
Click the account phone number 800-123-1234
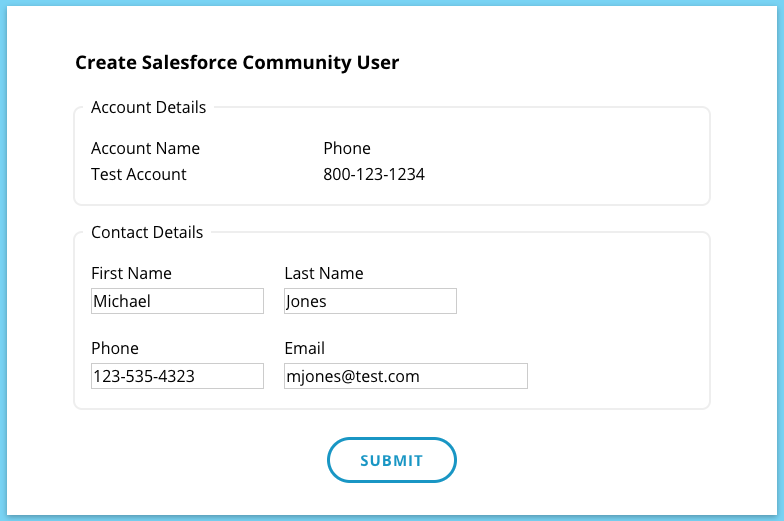tap(374, 174)
